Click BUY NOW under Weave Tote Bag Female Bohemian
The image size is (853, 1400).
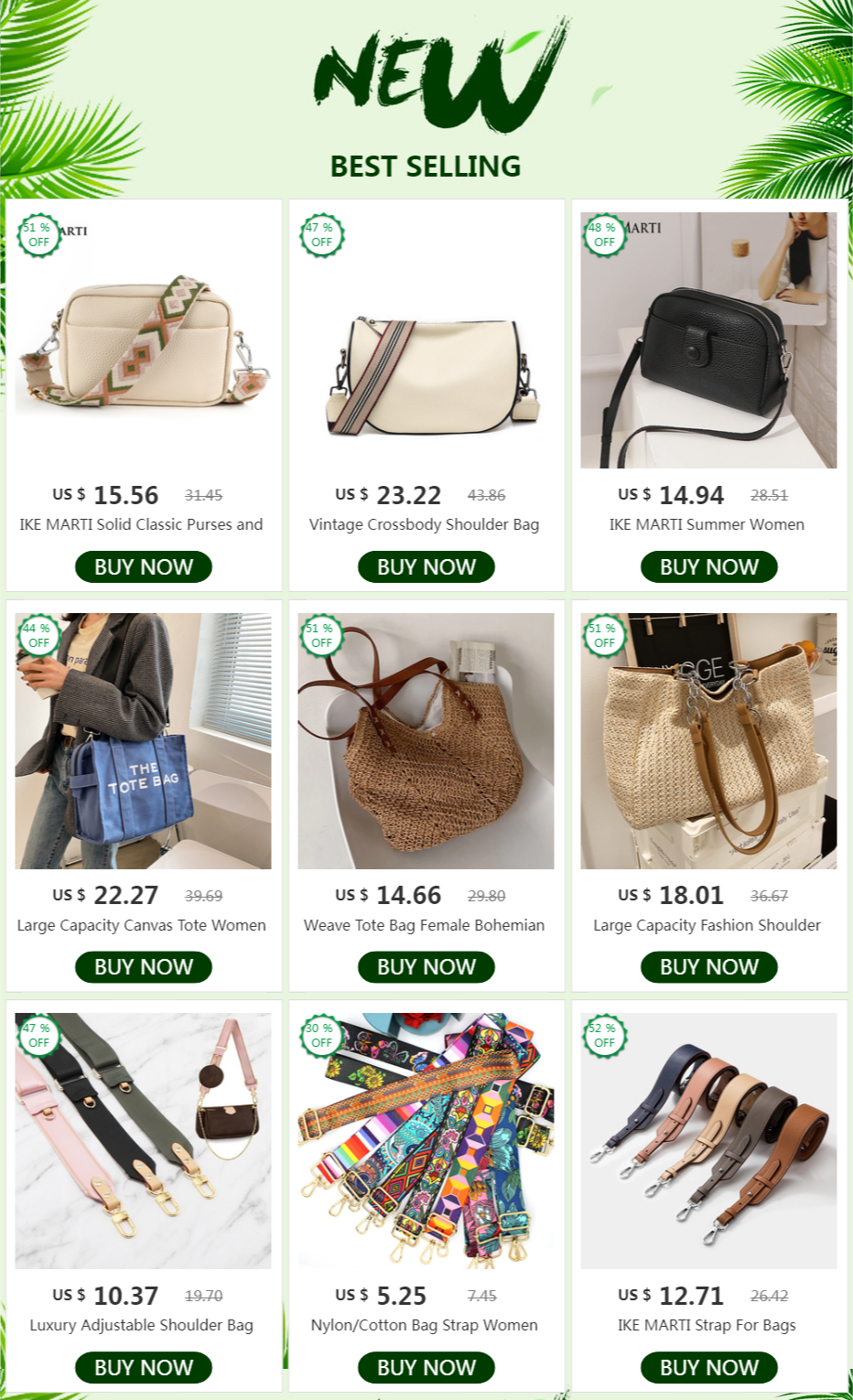click(426, 966)
